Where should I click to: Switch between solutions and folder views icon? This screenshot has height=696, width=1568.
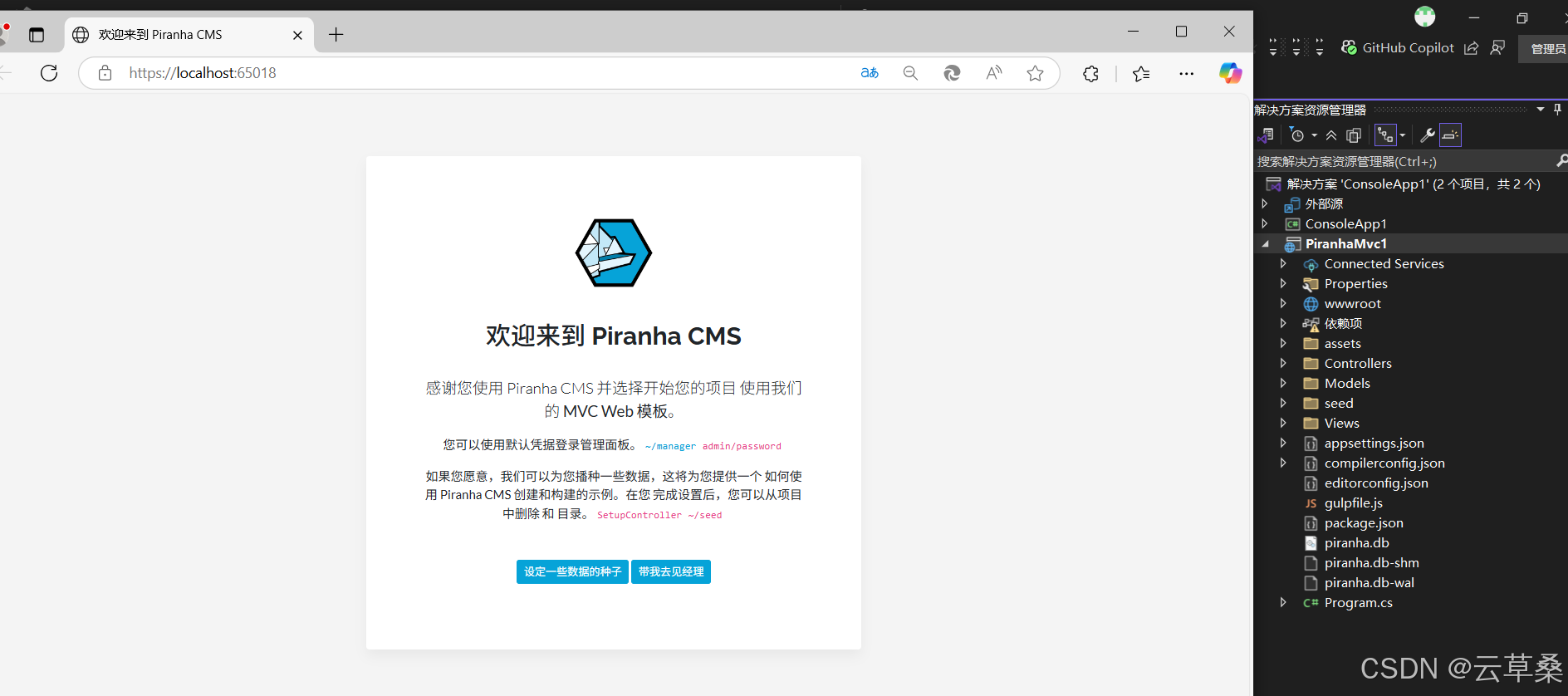[1266, 135]
